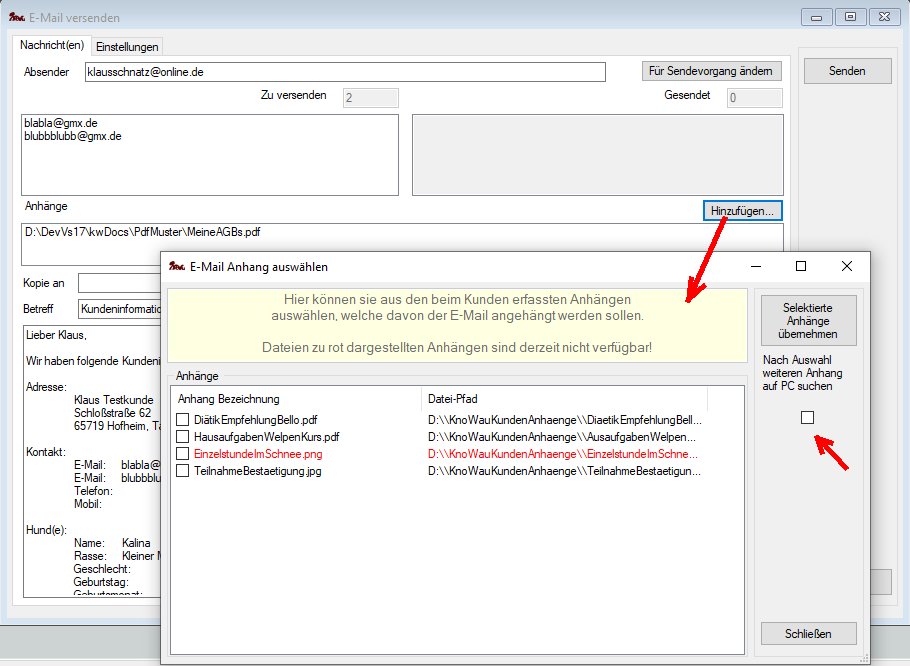910x666 pixels.
Task: Select the TeilnahmeBestaetigung.jpg checkbox
Action: [x=183, y=471]
